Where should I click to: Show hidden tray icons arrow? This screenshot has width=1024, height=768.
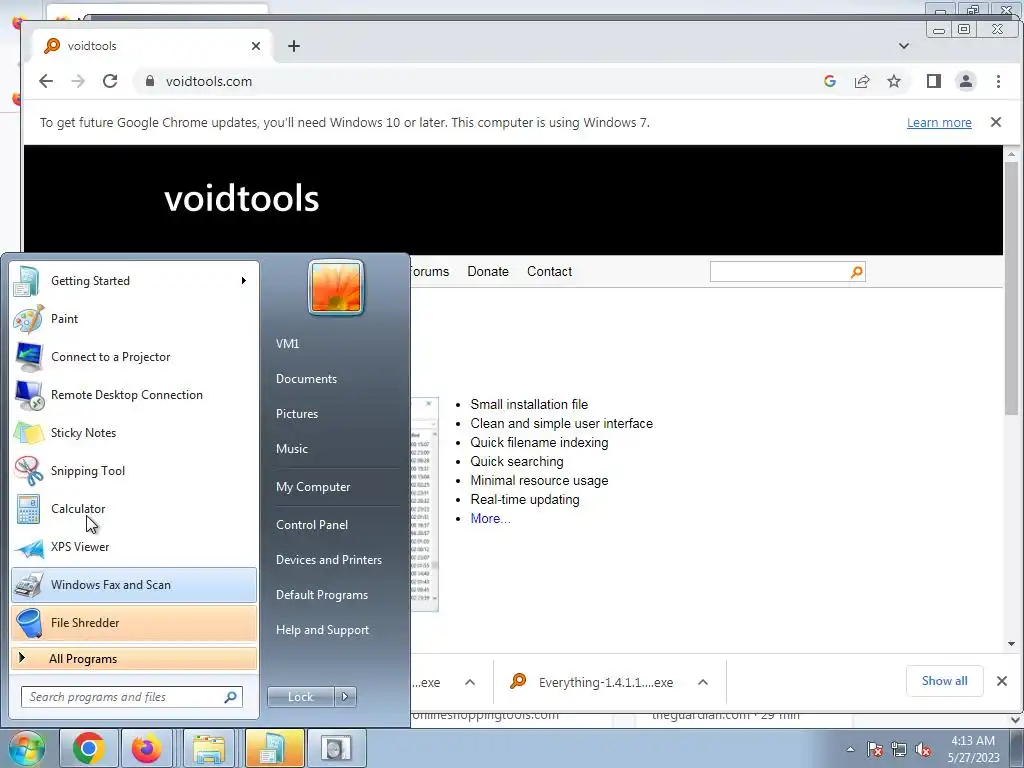[850, 749]
